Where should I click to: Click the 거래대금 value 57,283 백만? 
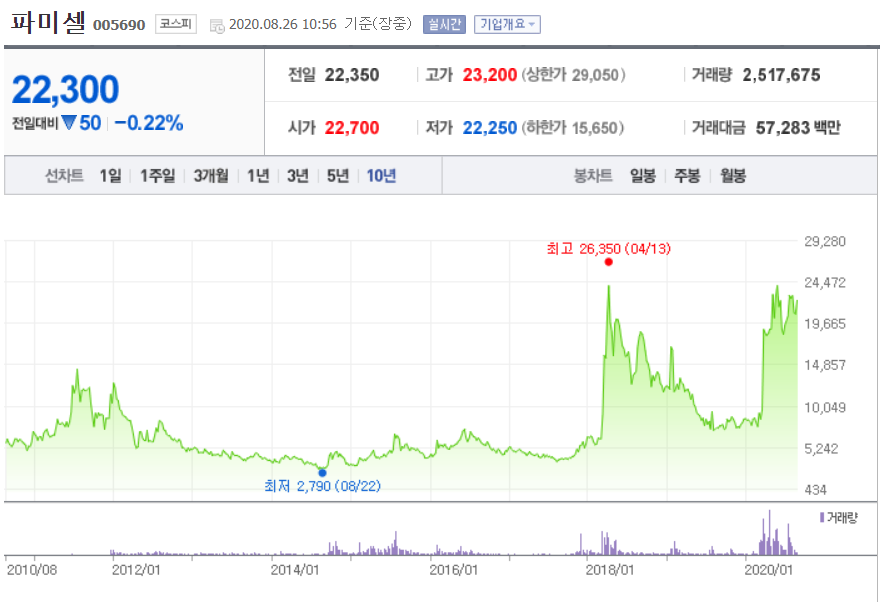[798, 128]
